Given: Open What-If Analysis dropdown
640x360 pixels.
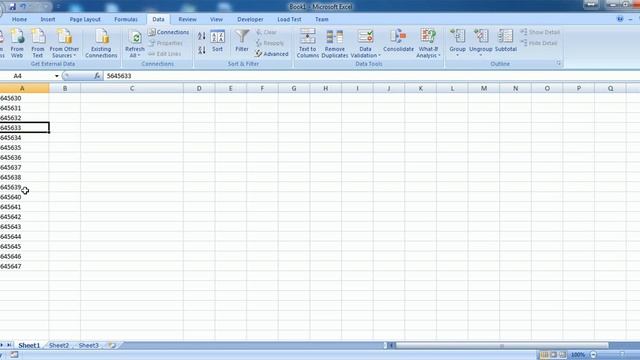Looking at the screenshot, I should point(428,43).
